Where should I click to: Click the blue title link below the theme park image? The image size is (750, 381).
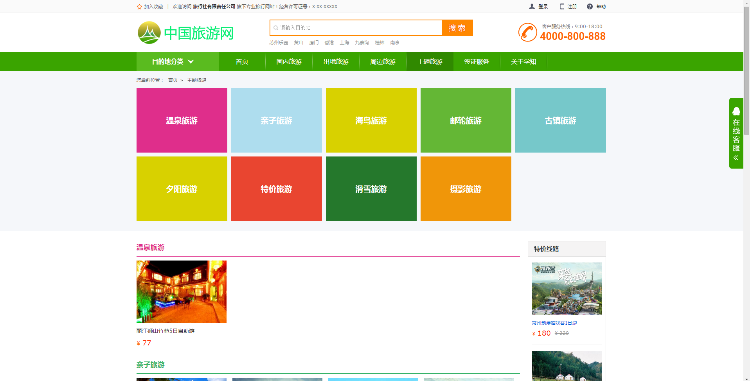(x=555, y=323)
